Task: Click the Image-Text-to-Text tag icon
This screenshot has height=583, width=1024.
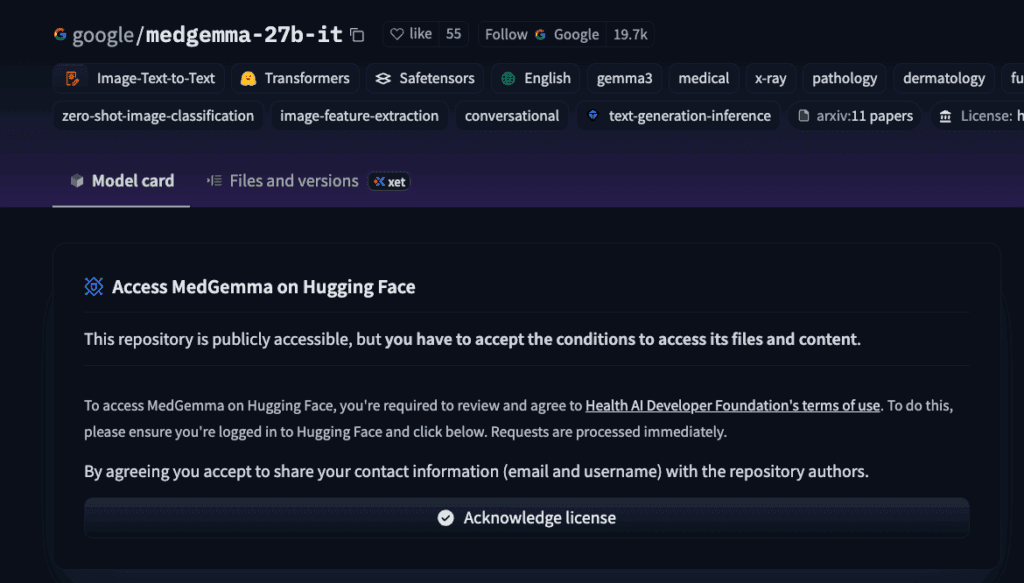Action: (72, 78)
